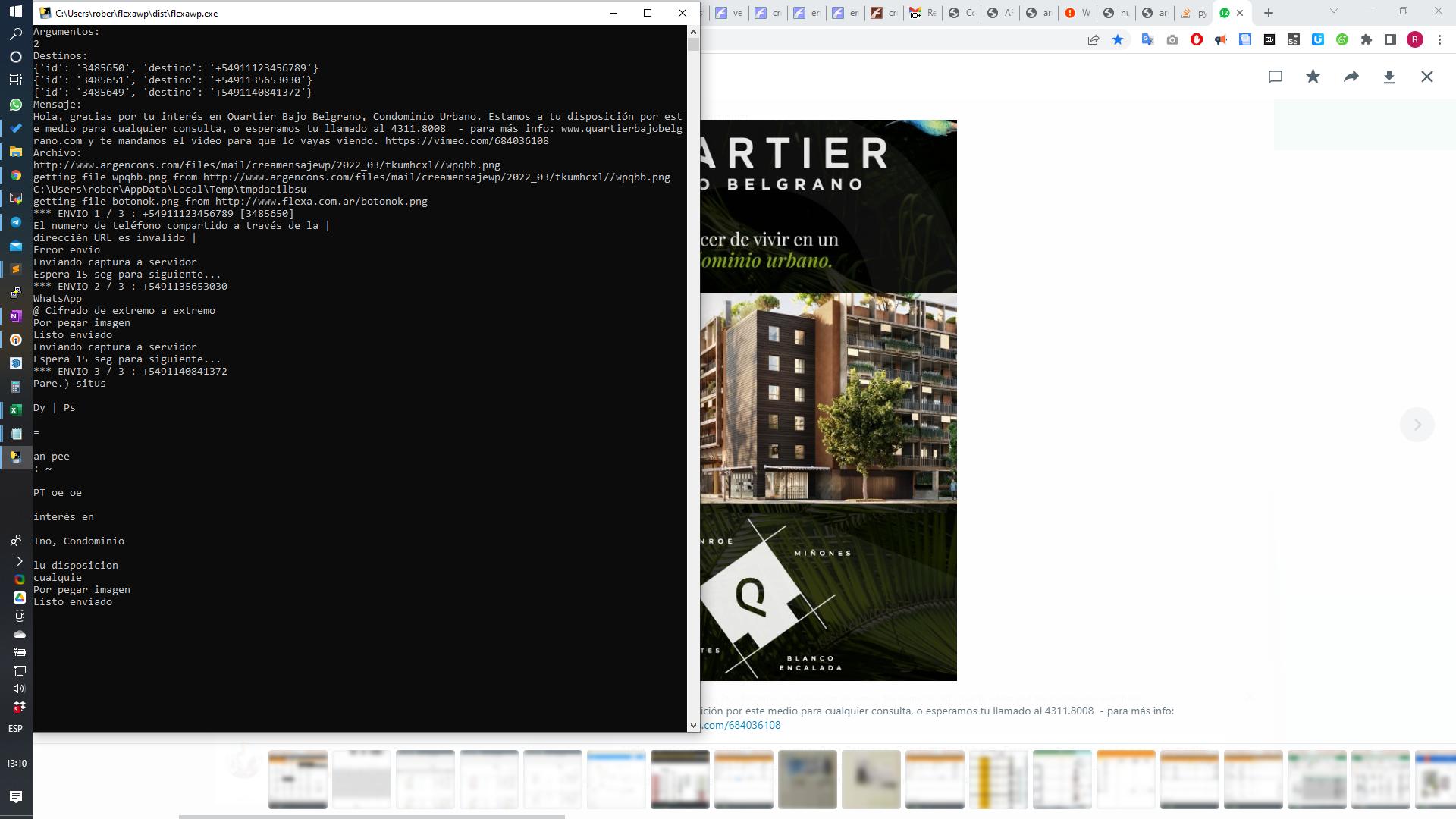The height and width of the screenshot is (819, 1456).
Task: Click the camera screenshot extension icon
Action: click(1172, 40)
